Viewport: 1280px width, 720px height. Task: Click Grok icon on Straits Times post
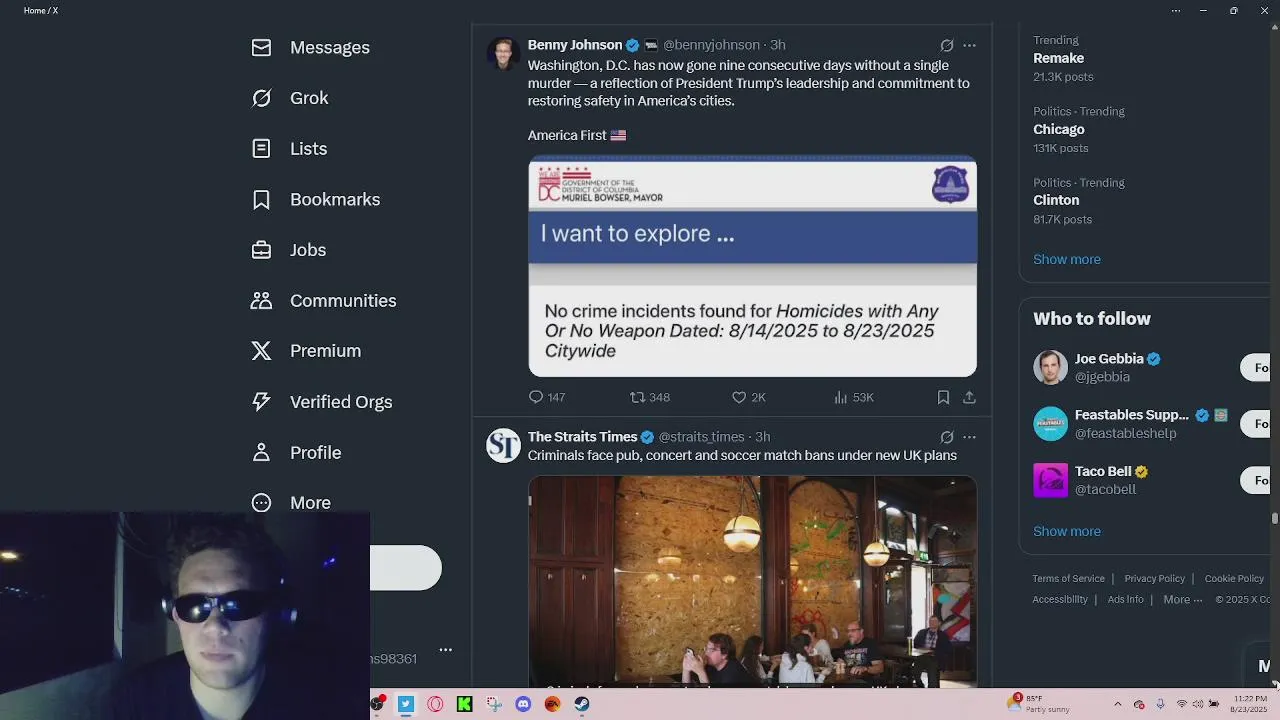[x=947, y=437]
